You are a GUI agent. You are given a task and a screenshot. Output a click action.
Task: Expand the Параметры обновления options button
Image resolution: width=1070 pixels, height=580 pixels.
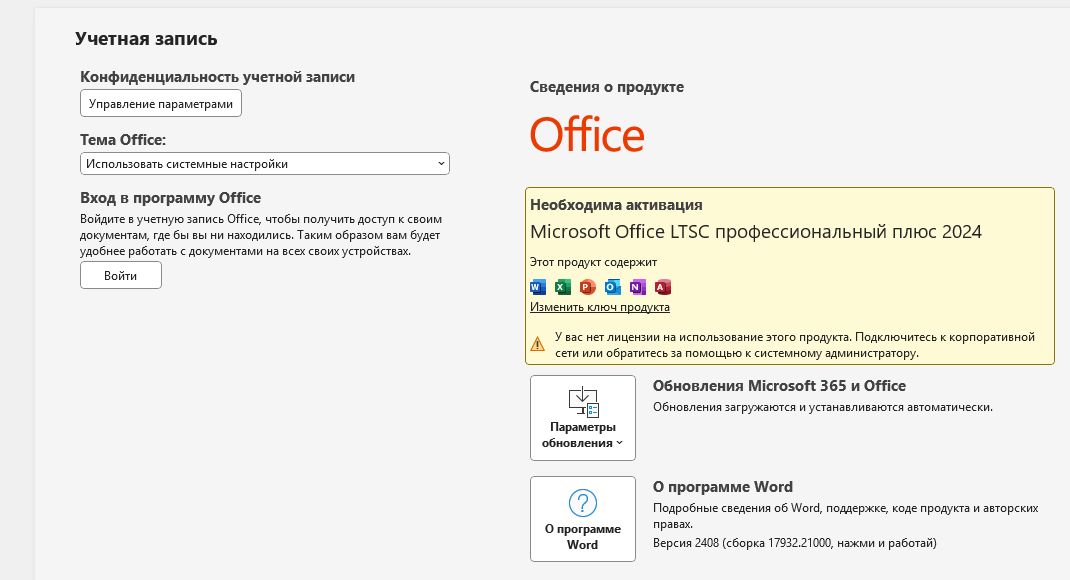tap(583, 418)
